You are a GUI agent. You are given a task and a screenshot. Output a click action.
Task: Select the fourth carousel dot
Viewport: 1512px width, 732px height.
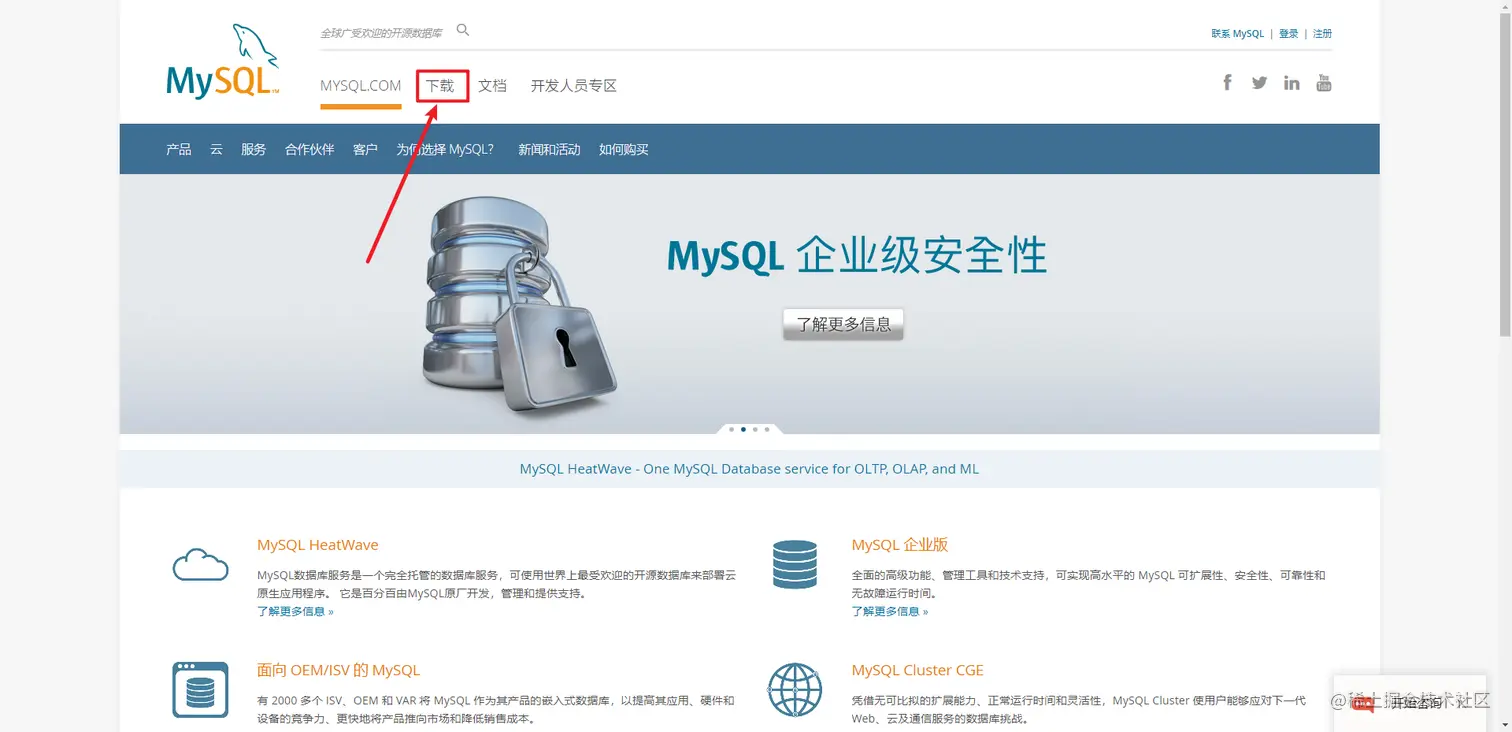767,429
